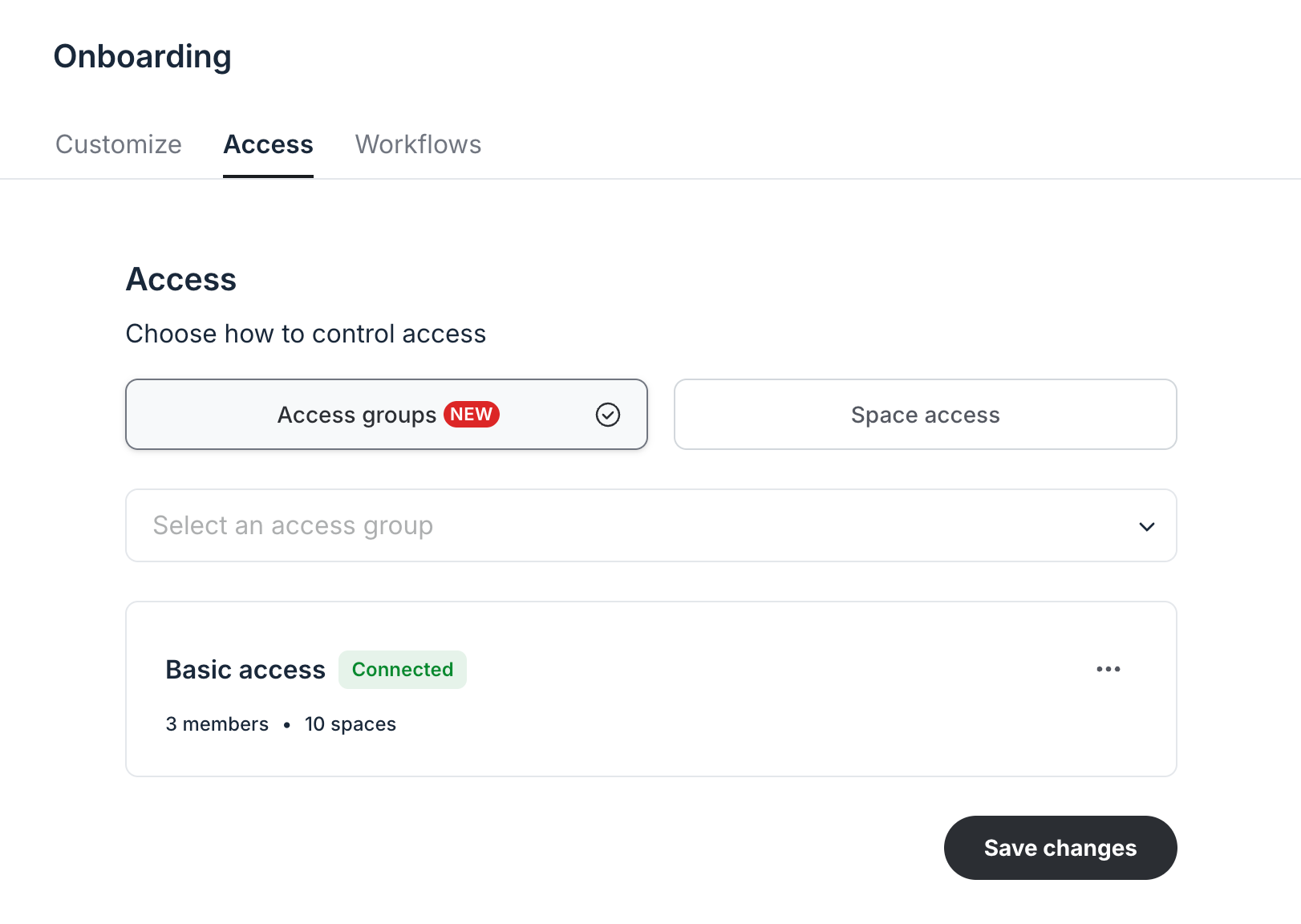The height and width of the screenshot is (924, 1301).
Task: Open the three-dot menu on Basic access
Action: click(1109, 669)
